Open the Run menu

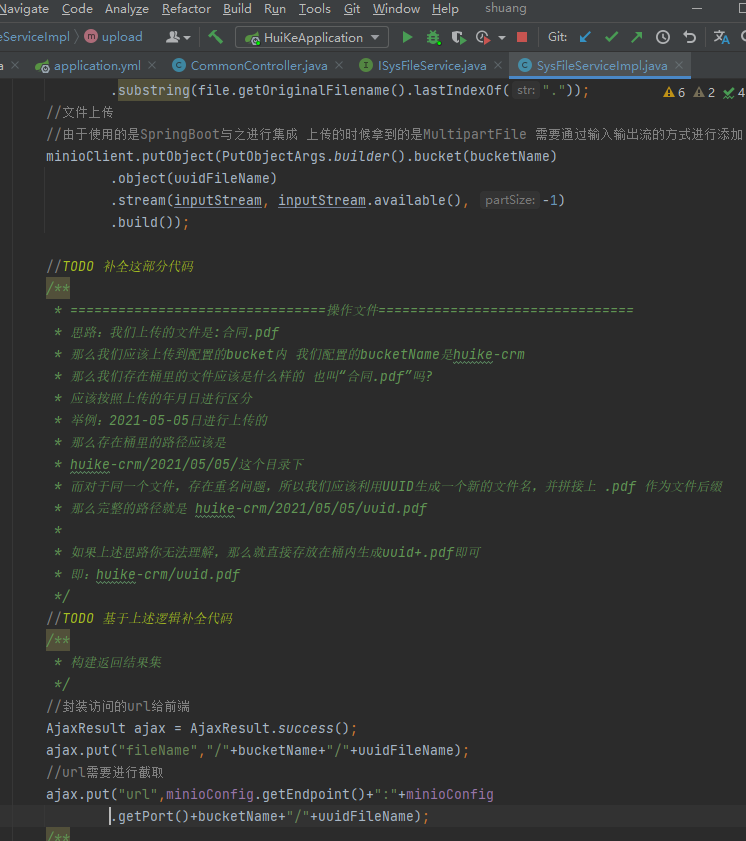pos(275,9)
